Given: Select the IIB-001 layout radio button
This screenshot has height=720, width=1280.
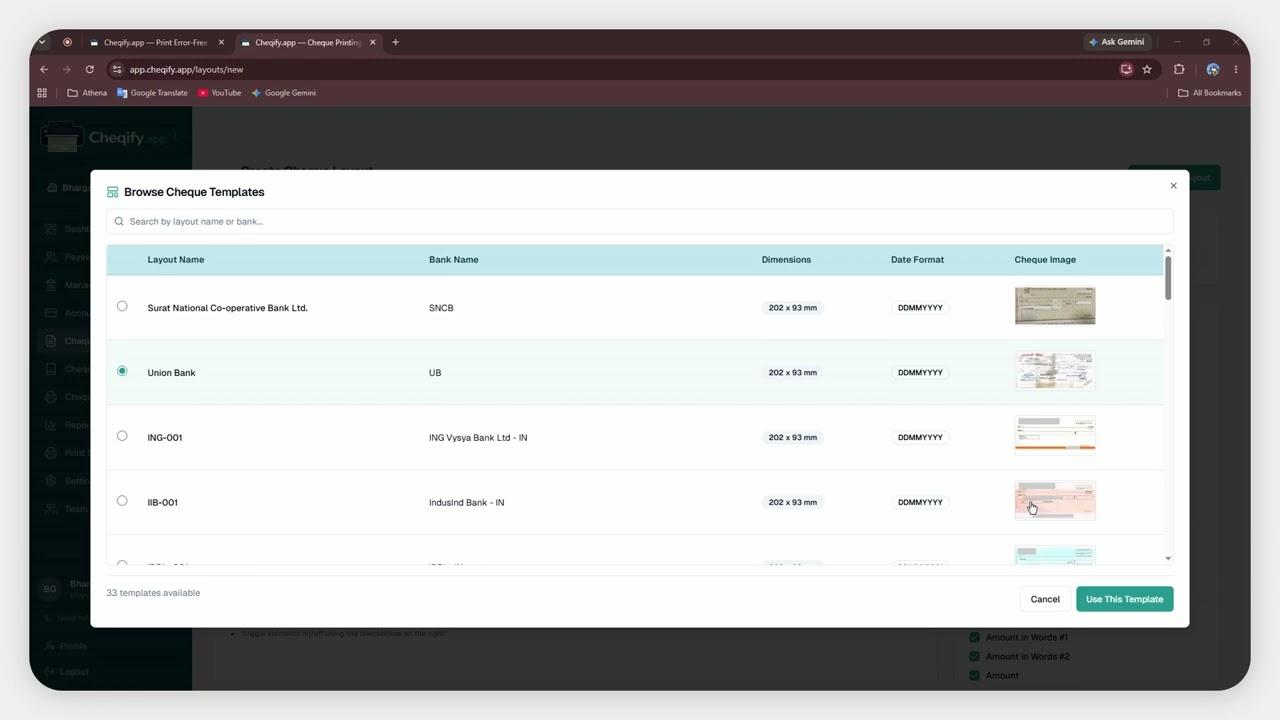Looking at the screenshot, I should tap(122, 501).
